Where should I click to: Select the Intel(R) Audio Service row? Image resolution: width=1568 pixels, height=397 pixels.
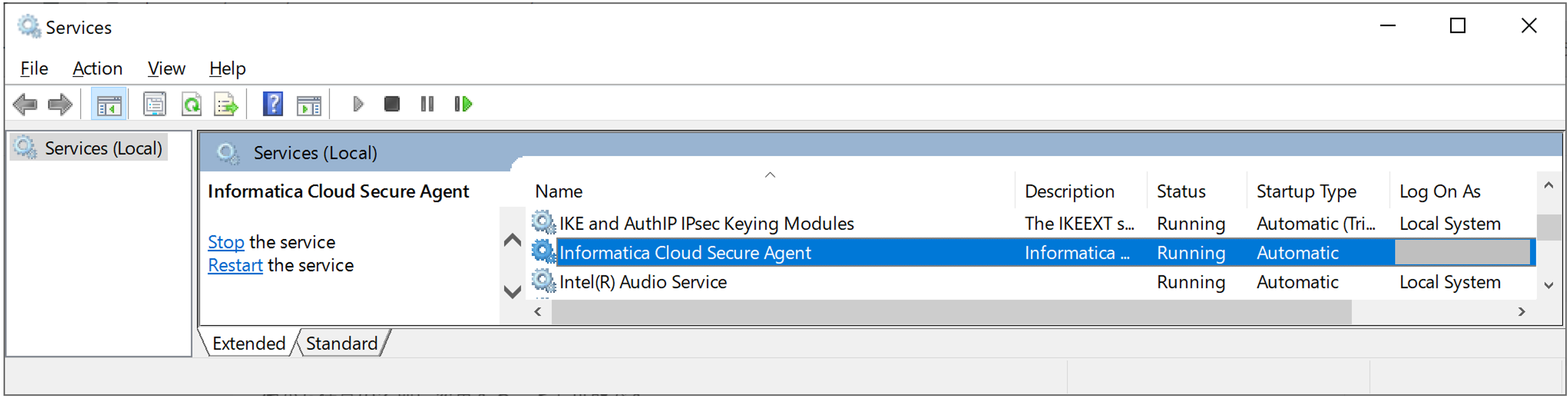(643, 282)
